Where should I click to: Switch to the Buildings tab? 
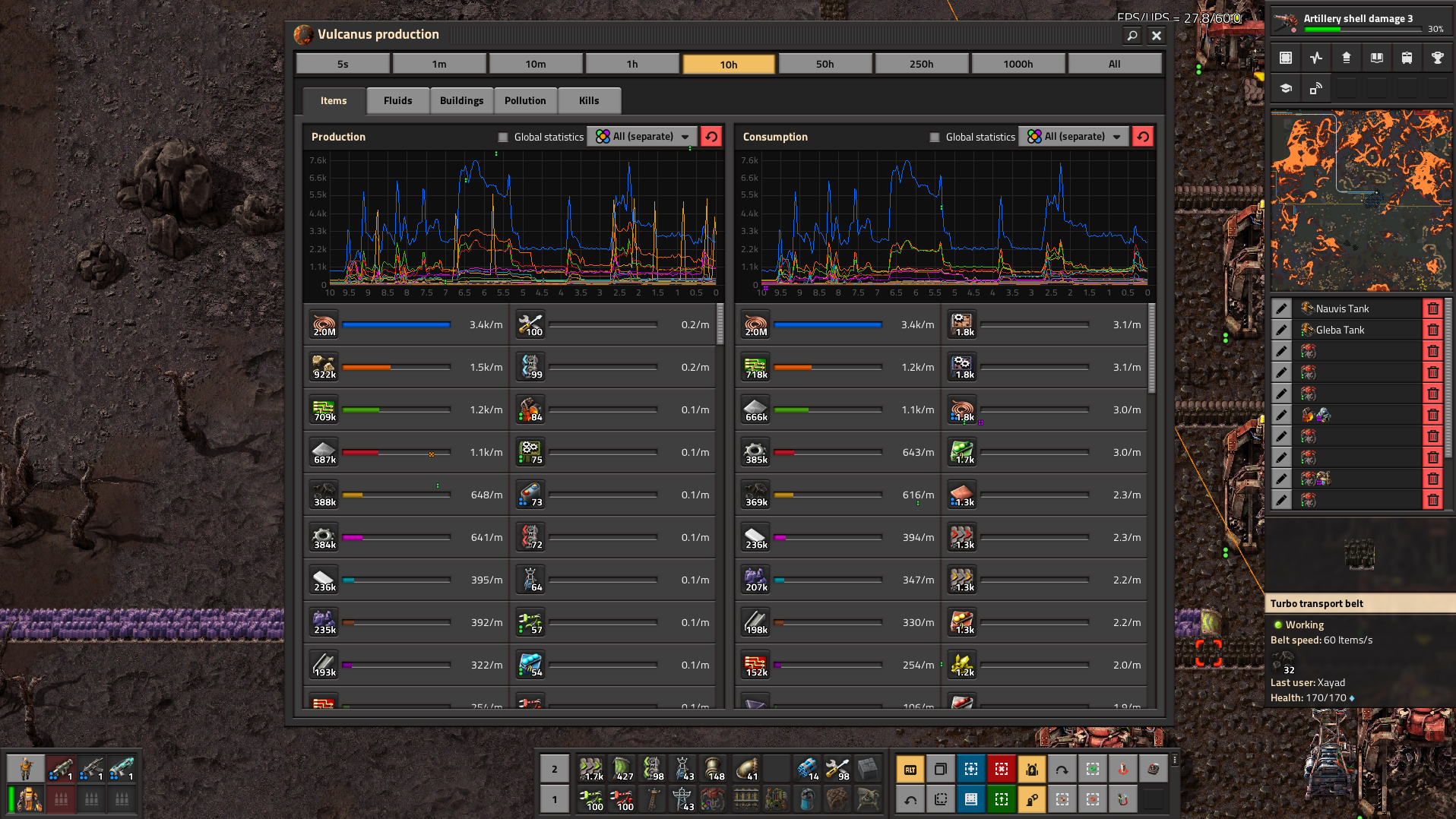461,100
